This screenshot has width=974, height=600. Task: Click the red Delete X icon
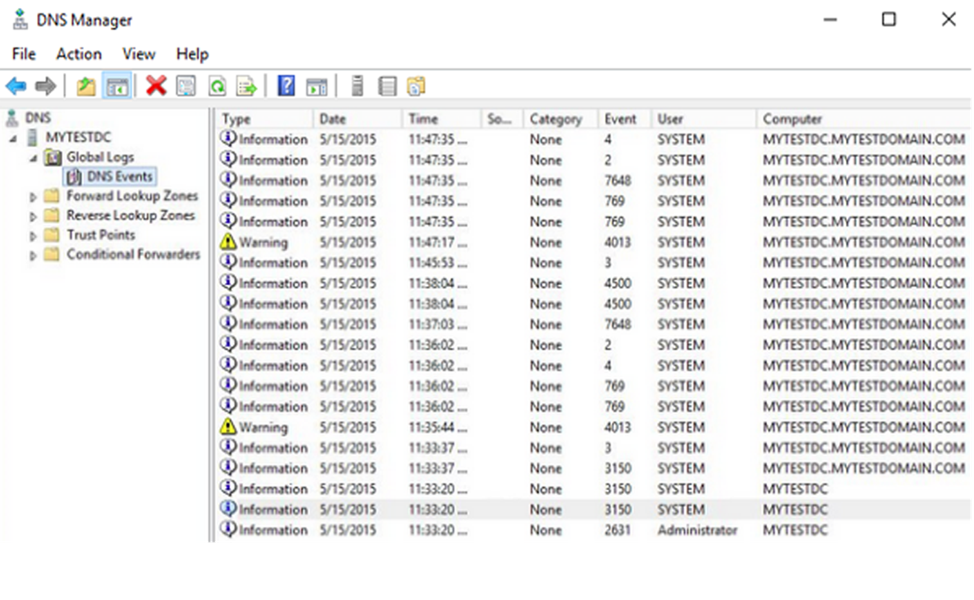[x=156, y=86]
